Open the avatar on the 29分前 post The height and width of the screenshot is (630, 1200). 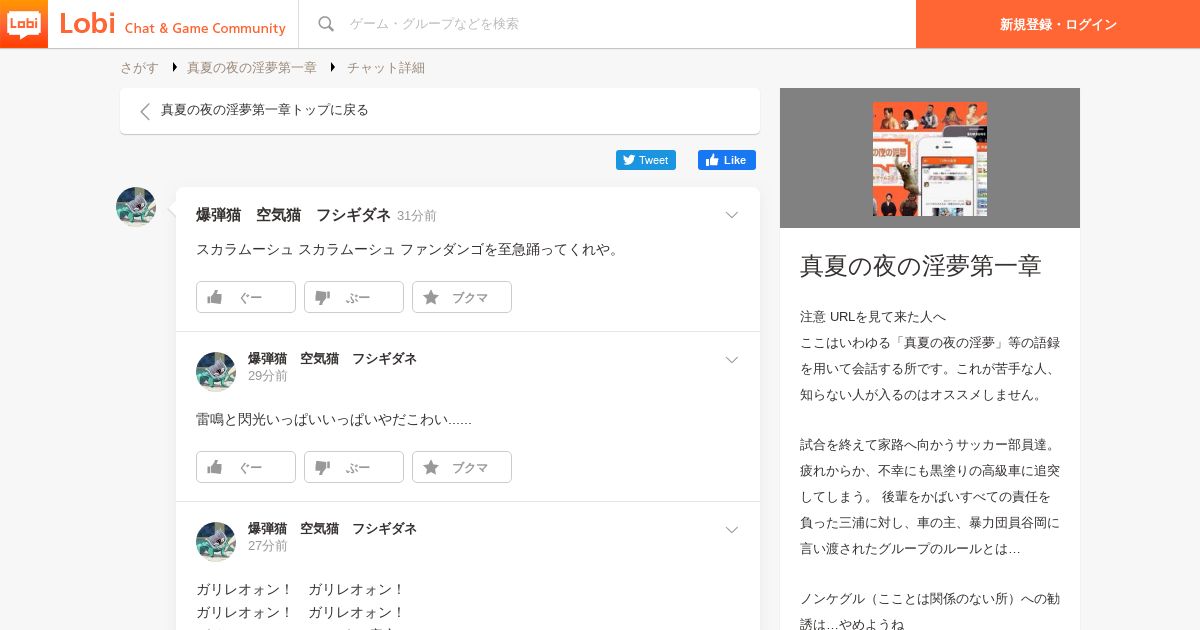coord(216,372)
